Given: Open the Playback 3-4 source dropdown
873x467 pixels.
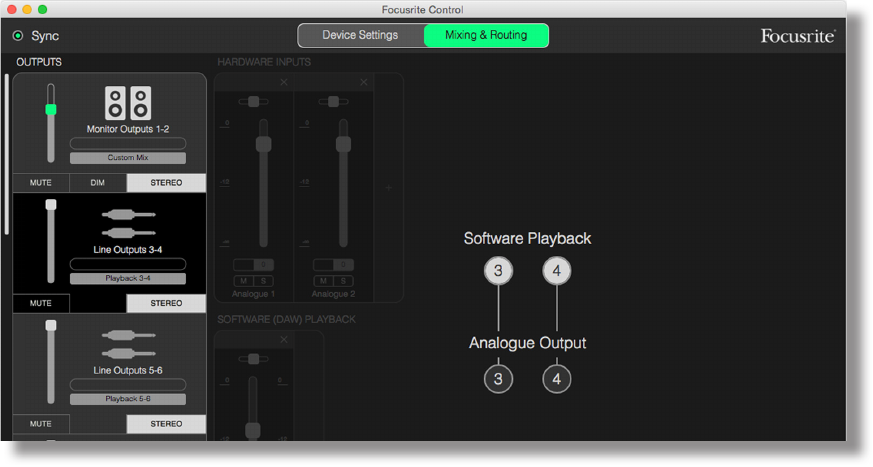Looking at the screenshot, I should point(128,278).
